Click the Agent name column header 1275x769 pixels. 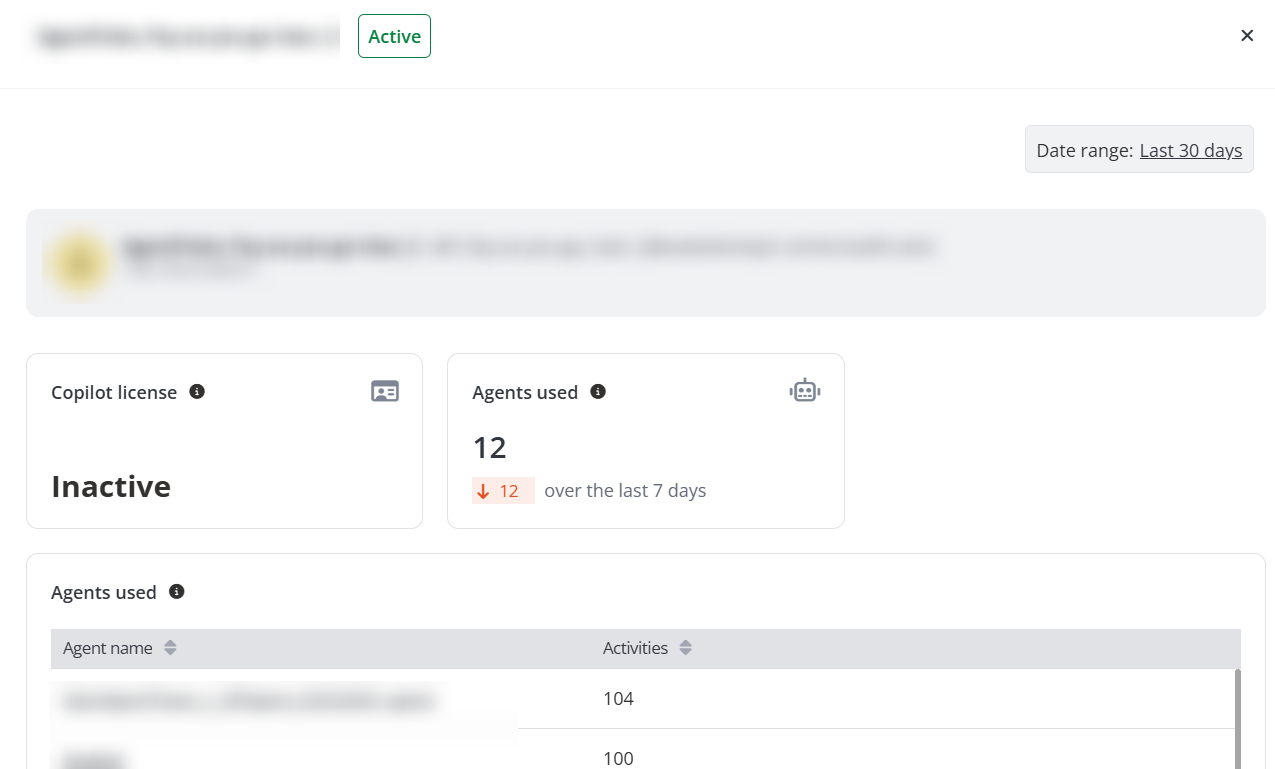108,648
